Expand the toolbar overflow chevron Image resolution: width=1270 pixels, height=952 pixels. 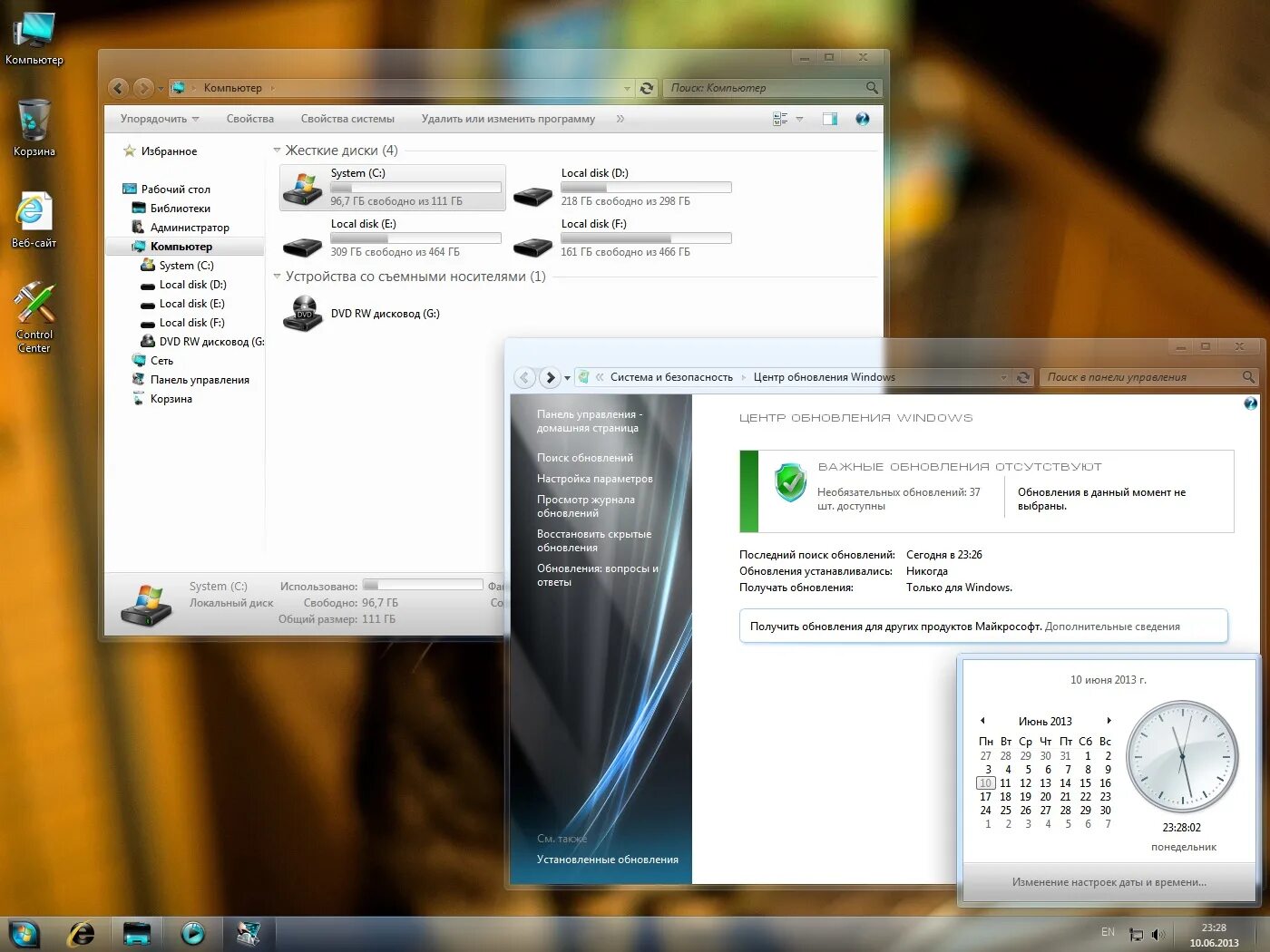click(620, 119)
